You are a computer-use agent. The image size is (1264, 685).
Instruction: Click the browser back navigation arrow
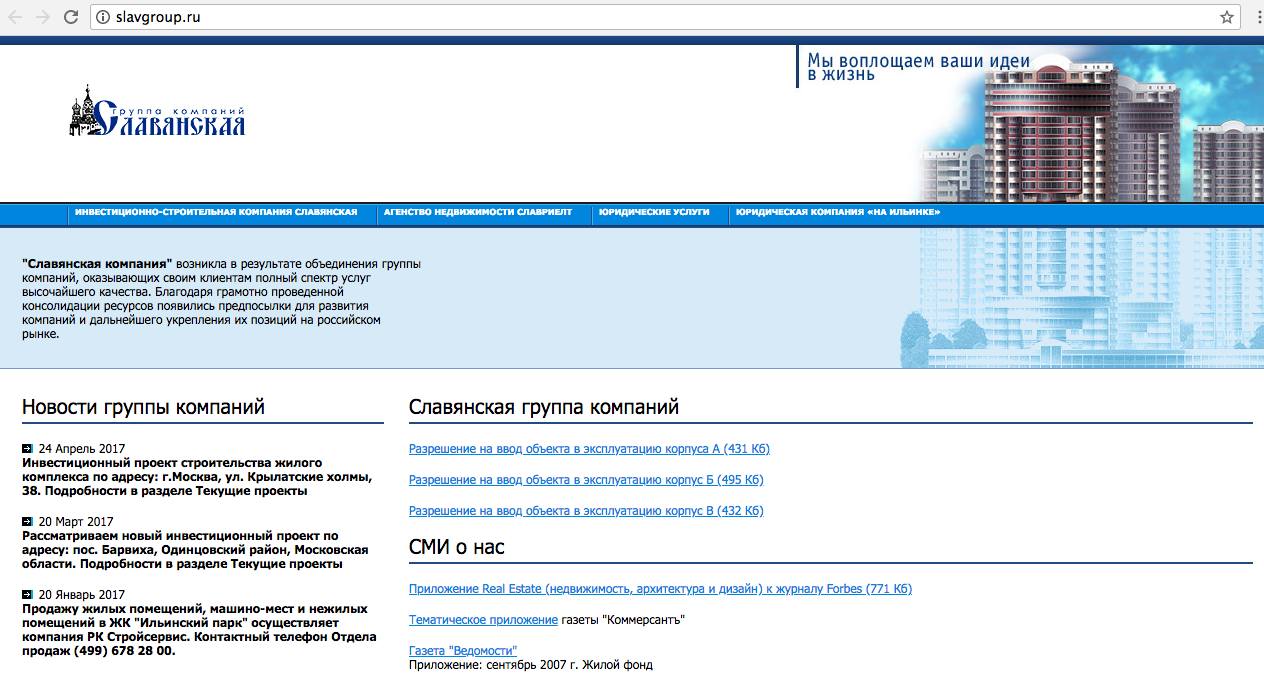(x=15, y=16)
